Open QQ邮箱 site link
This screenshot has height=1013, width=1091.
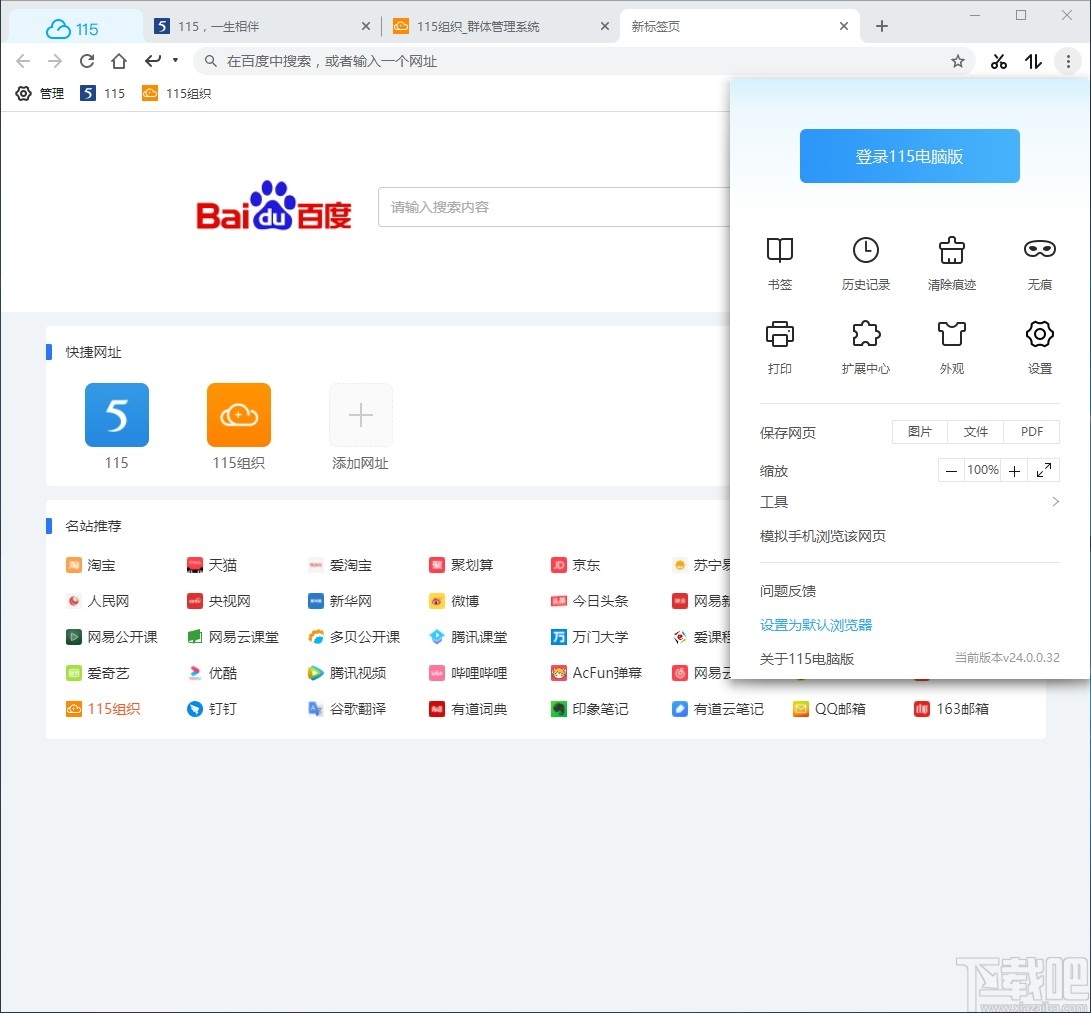[829, 709]
